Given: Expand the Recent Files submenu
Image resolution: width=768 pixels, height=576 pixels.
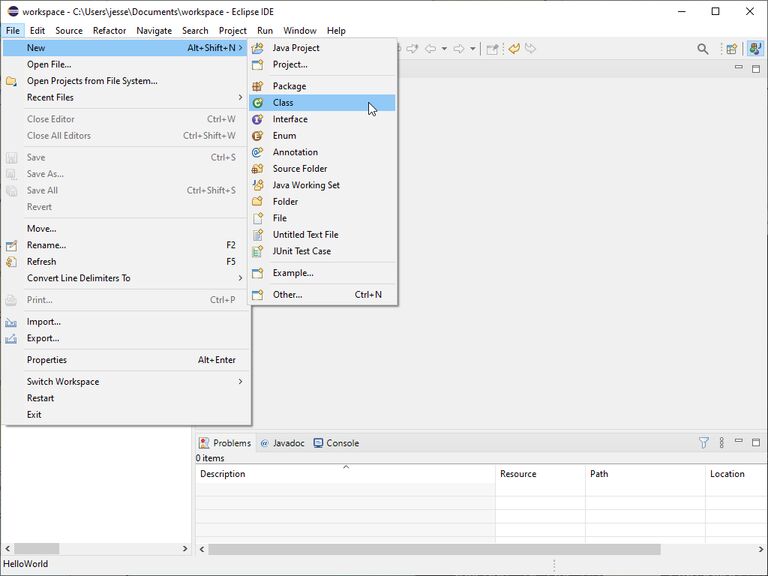Looking at the screenshot, I should click(x=240, y=98).
